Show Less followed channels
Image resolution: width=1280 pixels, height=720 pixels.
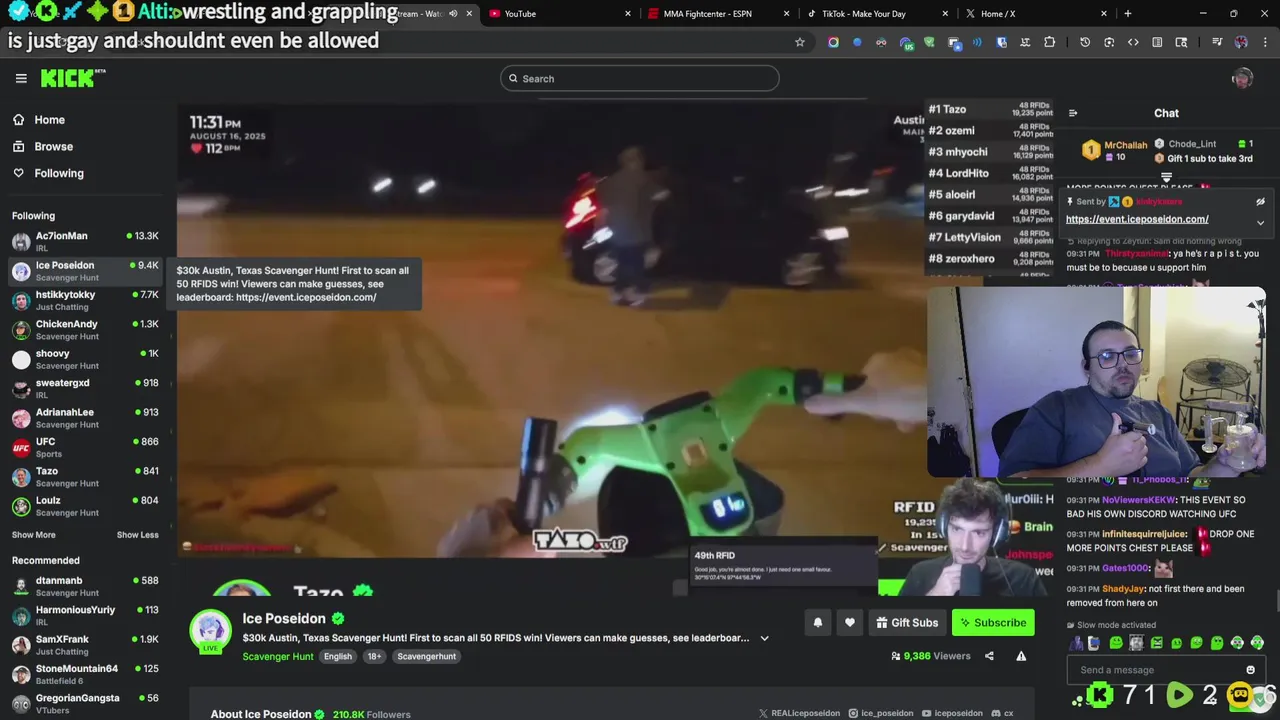point(137,535)
